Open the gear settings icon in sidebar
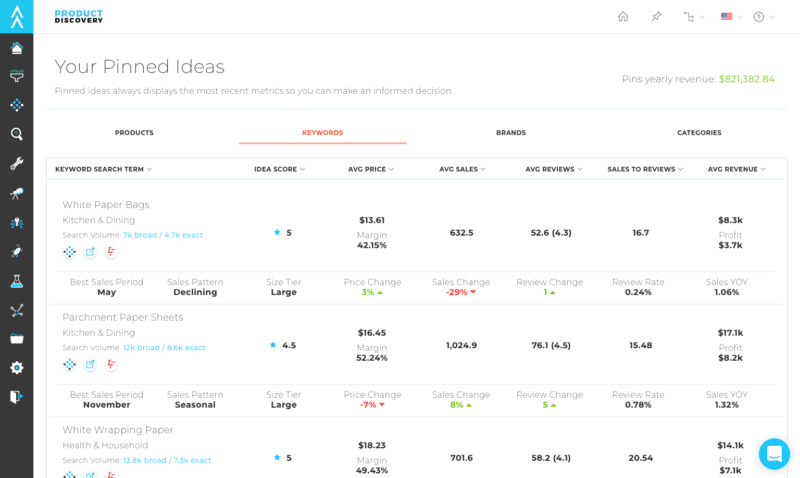Viewport: 800px width, 478px height. pyautogui.click(x=17, y=368)
